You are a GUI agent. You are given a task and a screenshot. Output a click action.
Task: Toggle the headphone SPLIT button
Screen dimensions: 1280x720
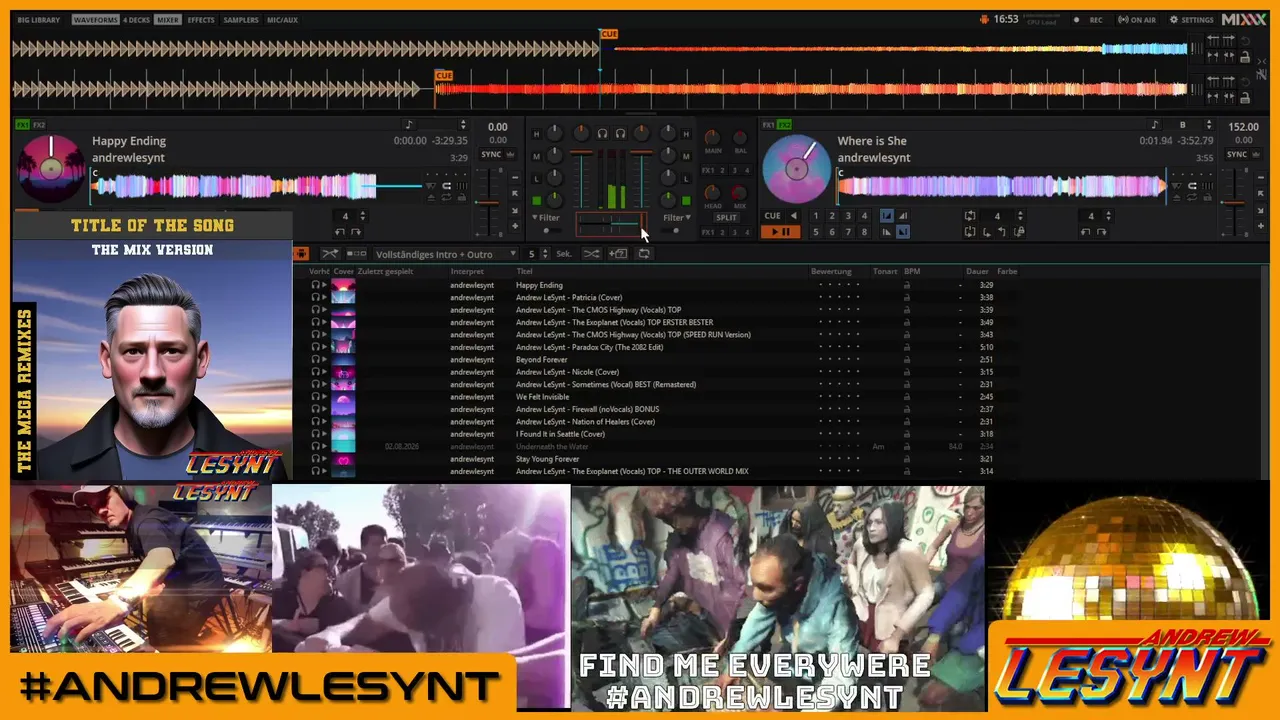pyautogui.click(x=726, y=217)
